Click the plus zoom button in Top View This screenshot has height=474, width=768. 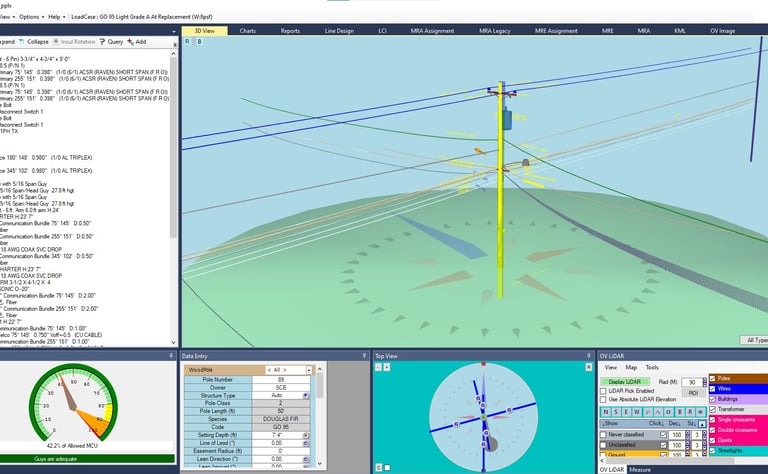tap(386, 367)
